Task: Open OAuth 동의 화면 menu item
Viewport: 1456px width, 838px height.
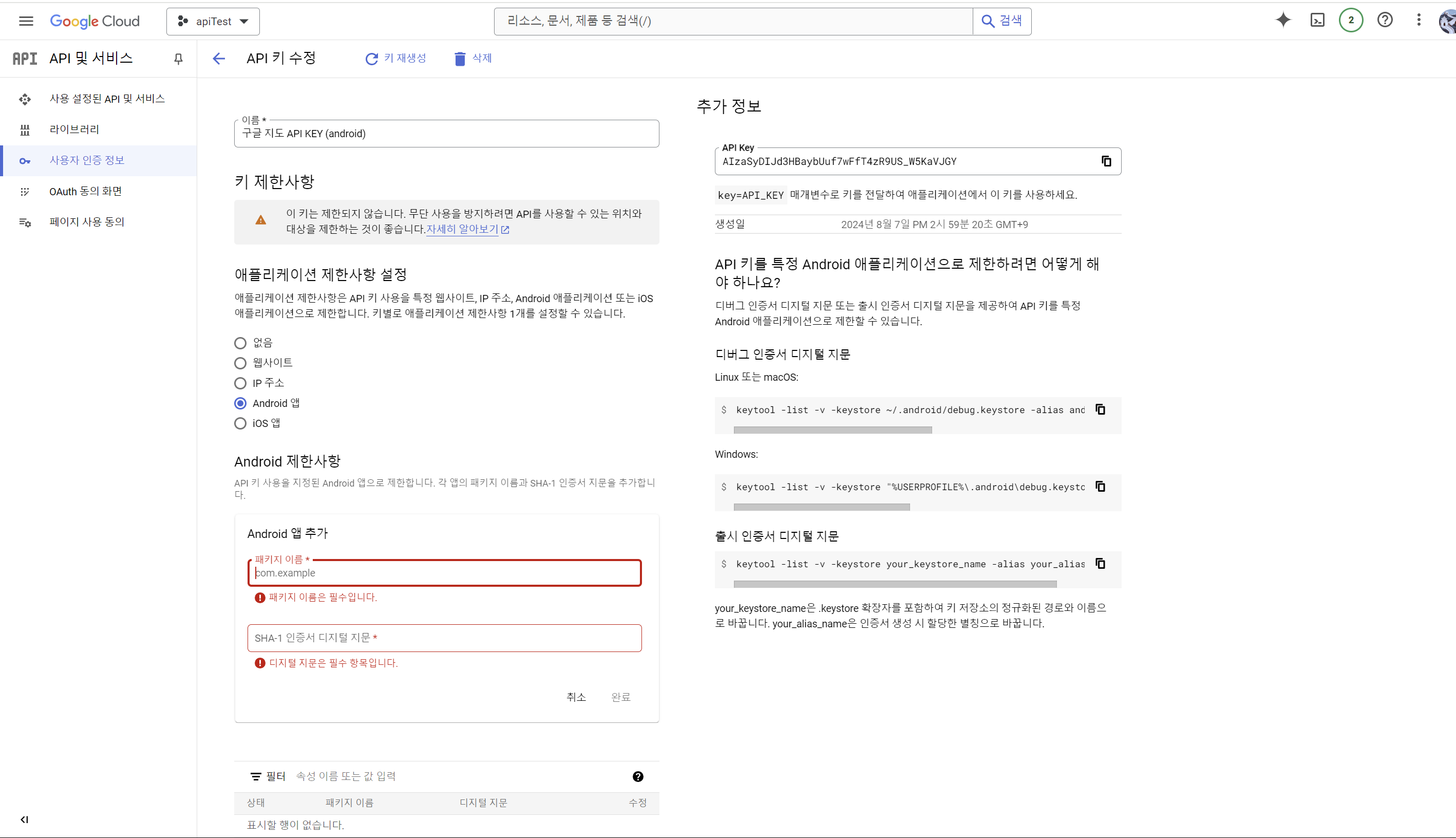Action: tap(99, 191)
